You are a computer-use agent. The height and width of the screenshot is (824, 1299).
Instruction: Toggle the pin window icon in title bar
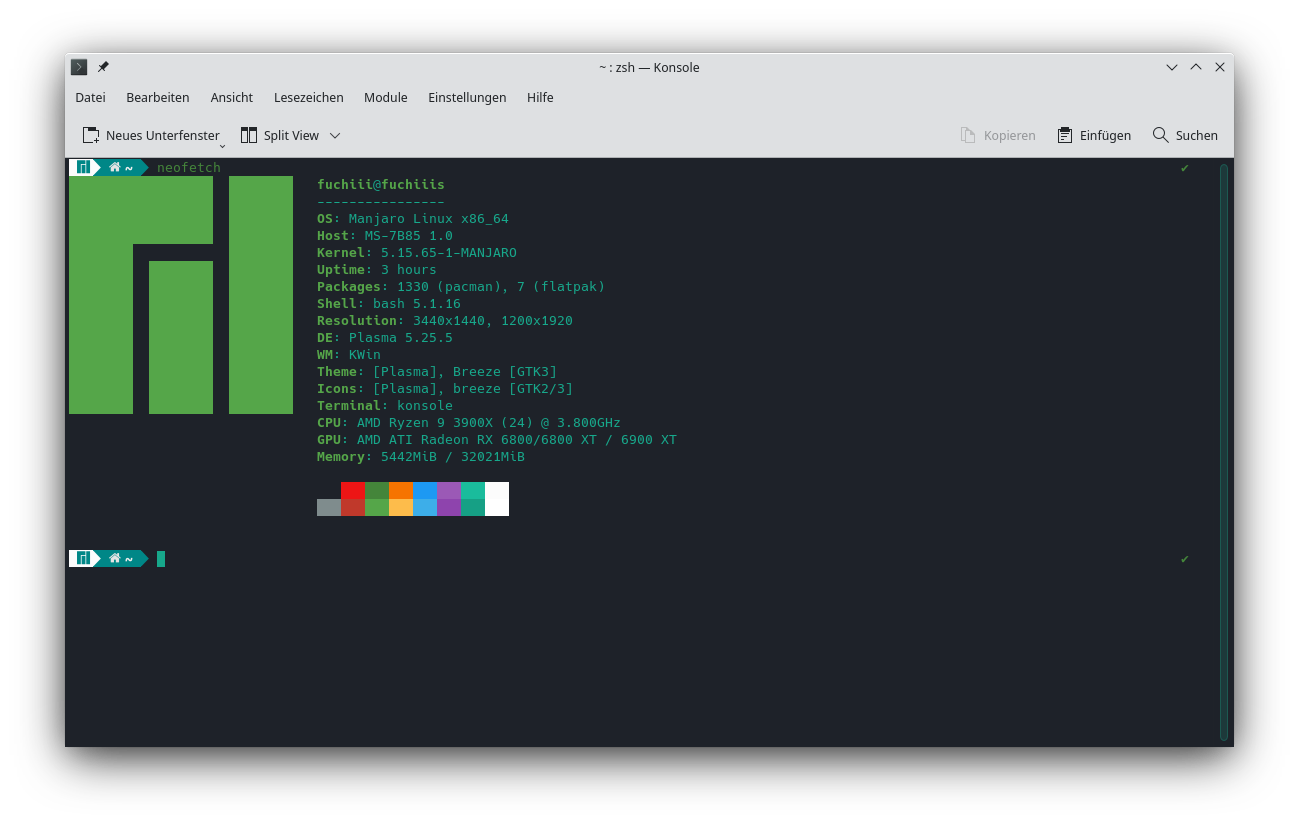click(x=103, y=67)
